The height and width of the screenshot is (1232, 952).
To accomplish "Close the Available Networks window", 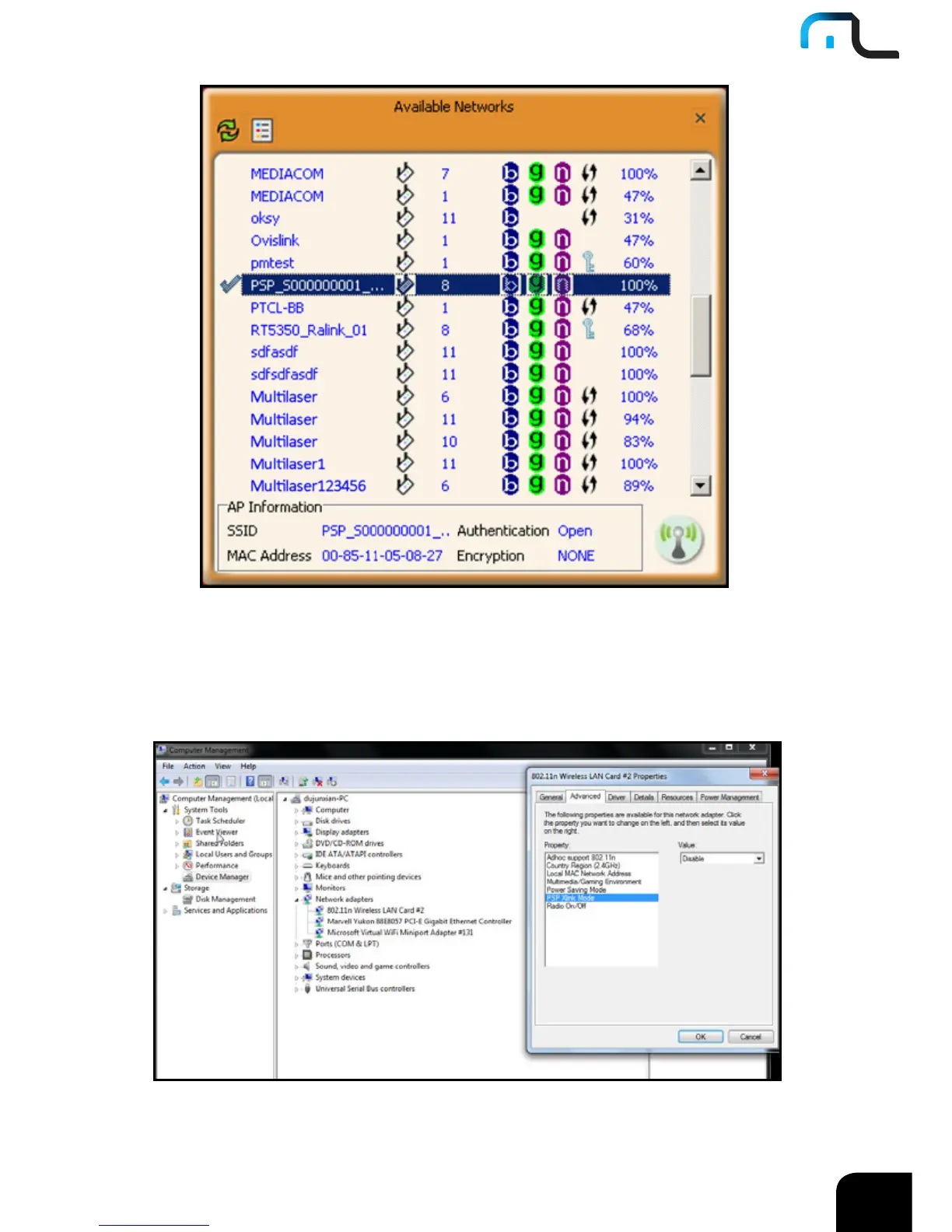I will click(700, 118).
